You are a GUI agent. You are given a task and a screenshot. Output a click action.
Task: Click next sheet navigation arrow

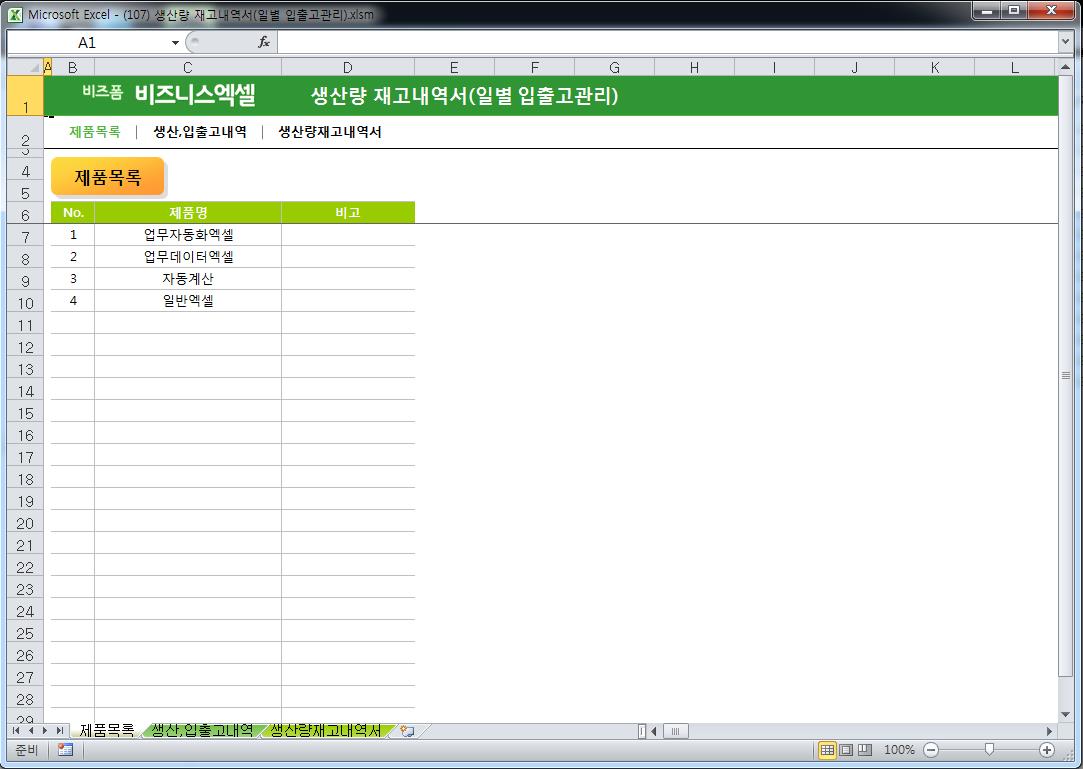point(45,730)
